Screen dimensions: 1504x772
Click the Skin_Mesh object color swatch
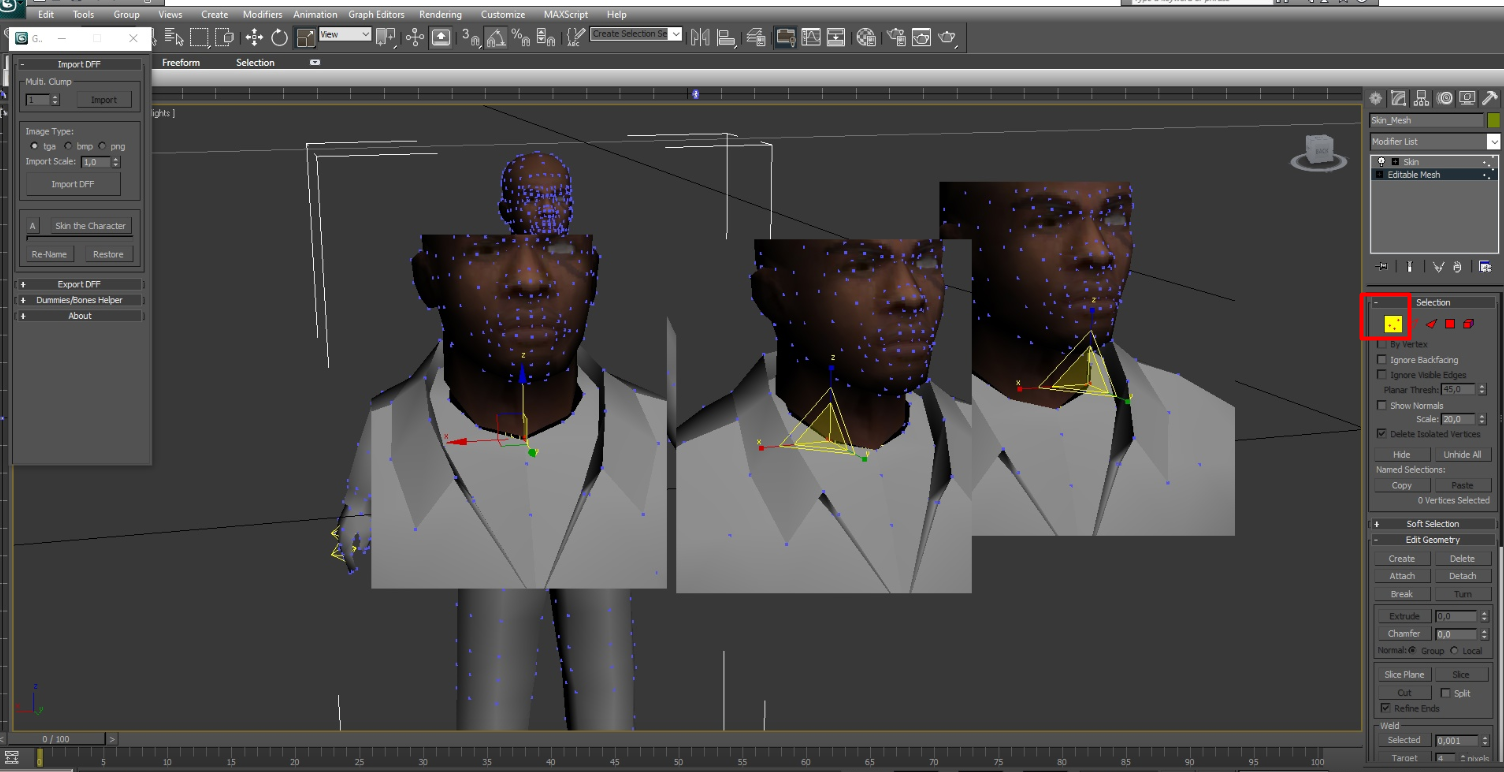click(1493, 120)
